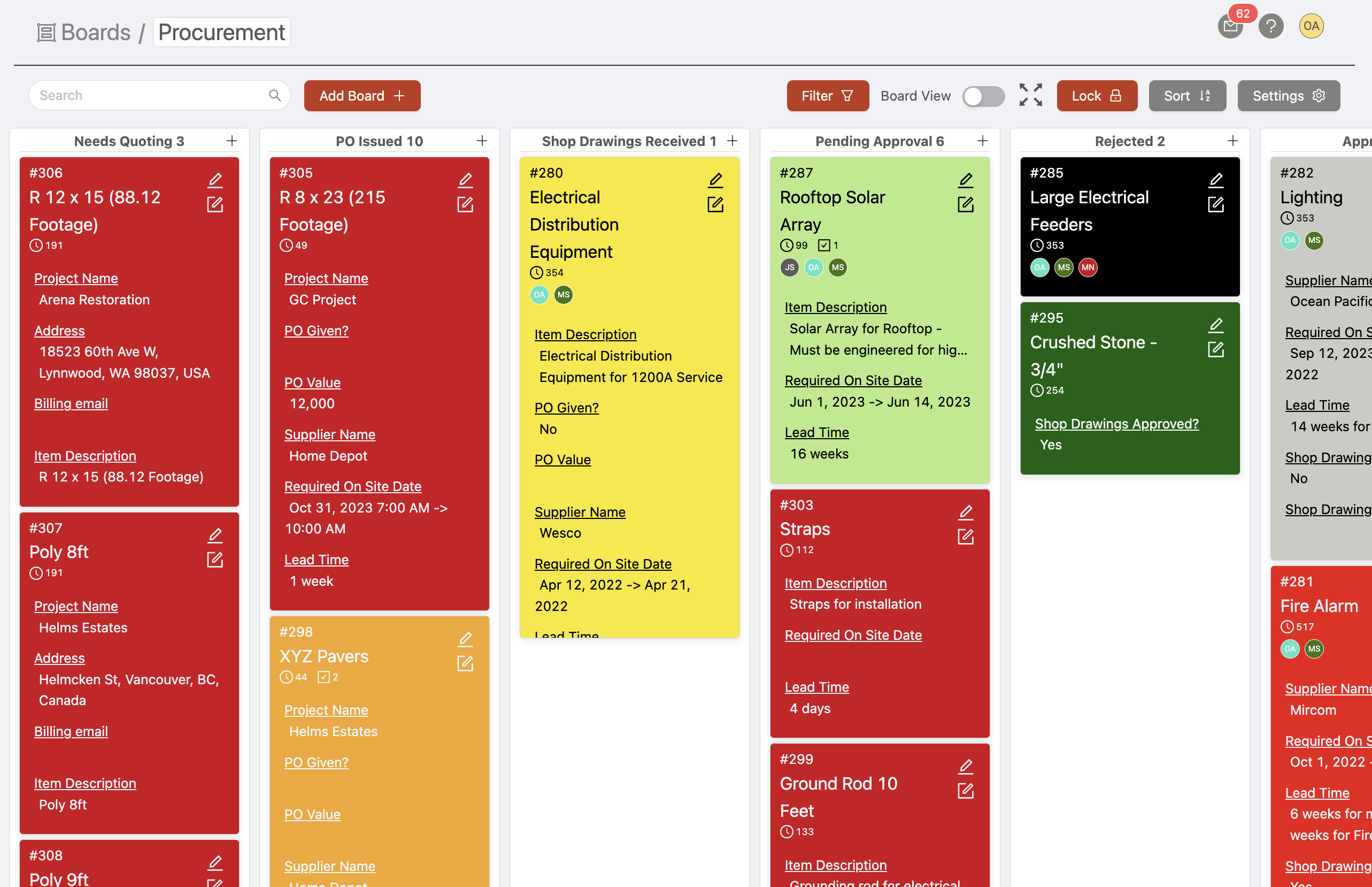Viewport: 1372px width, 887px height.
Task: Click Lead Time label on Straps card
Action: [816, 687]
